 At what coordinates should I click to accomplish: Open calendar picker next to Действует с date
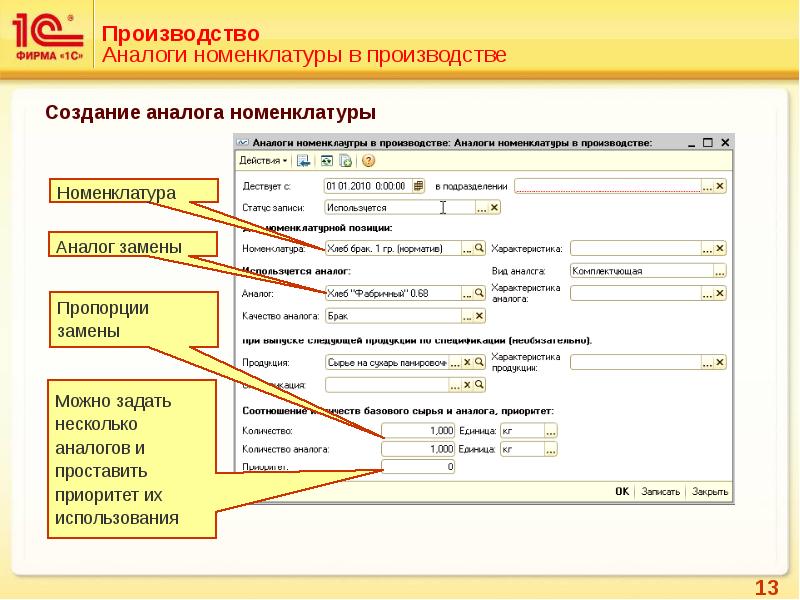click(x=418, y=186)
